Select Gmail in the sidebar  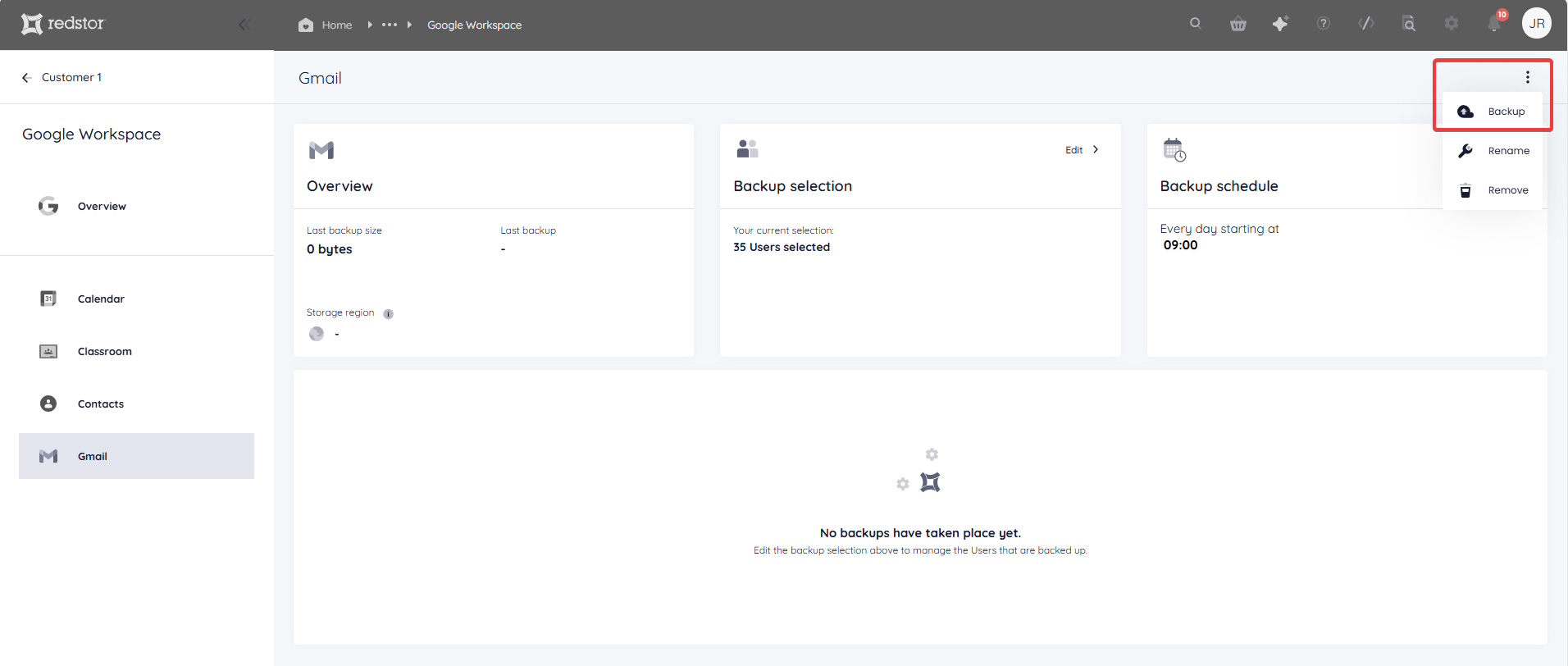tap(136, 456)
